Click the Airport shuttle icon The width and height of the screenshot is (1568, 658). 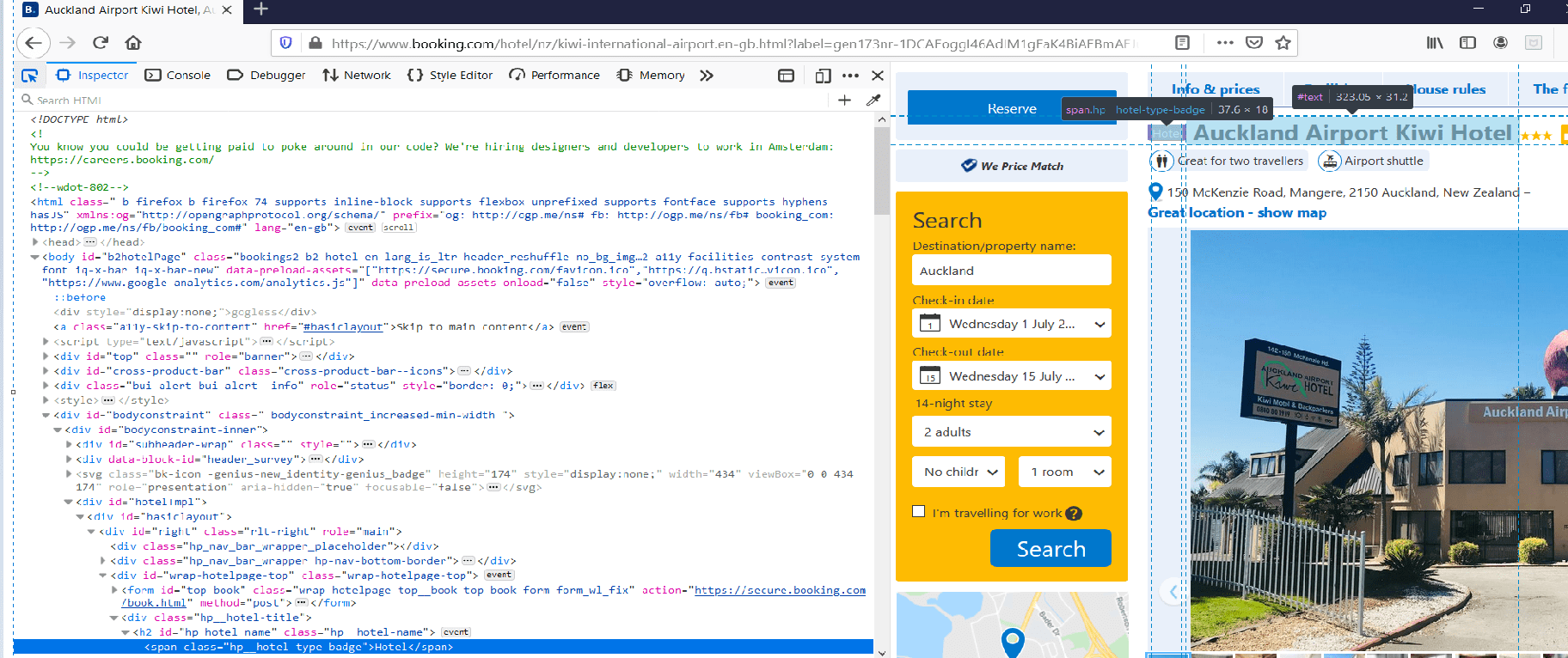coord(1330,161)
